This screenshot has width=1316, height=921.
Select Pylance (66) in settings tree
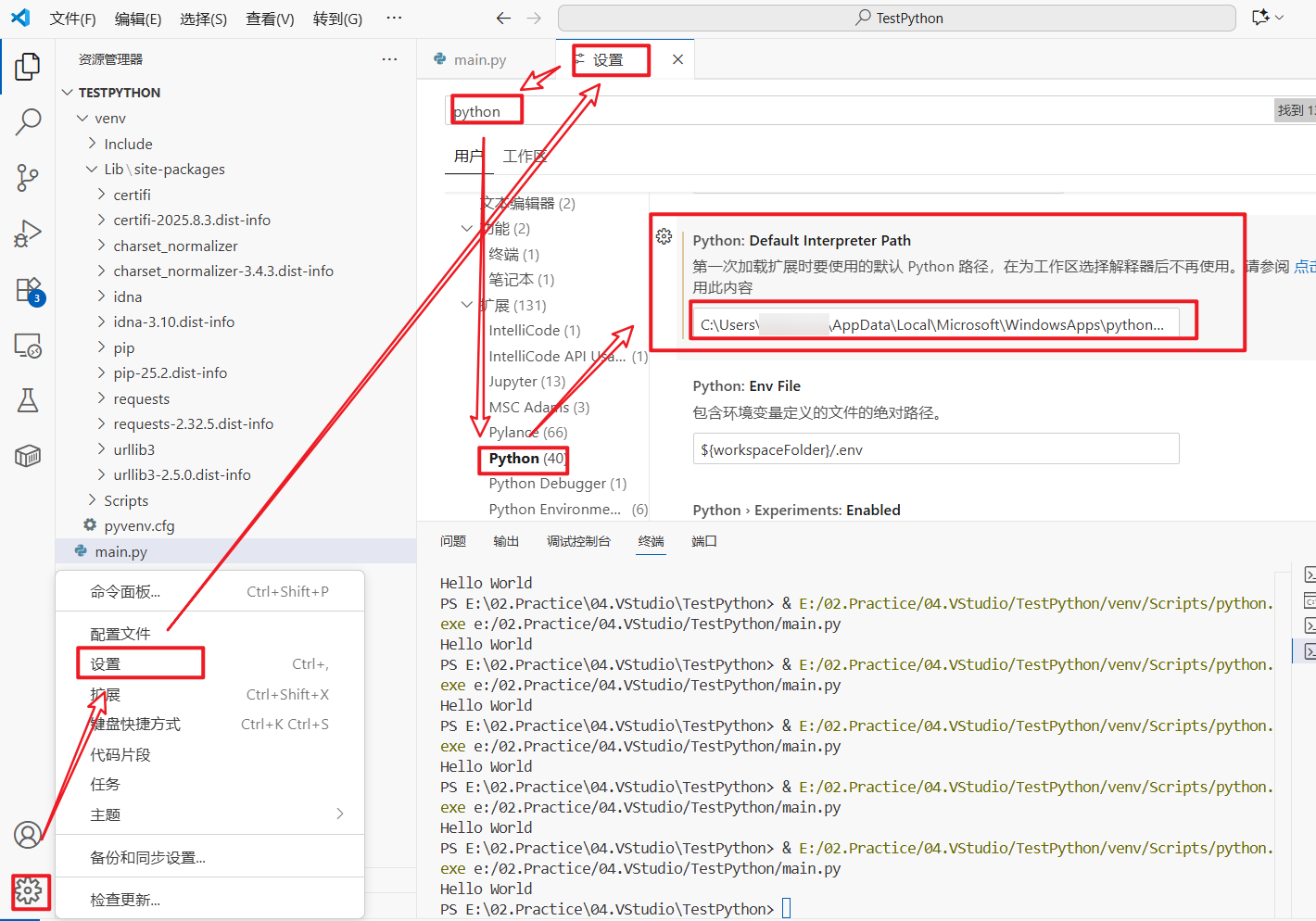click(x=528, y=432)
